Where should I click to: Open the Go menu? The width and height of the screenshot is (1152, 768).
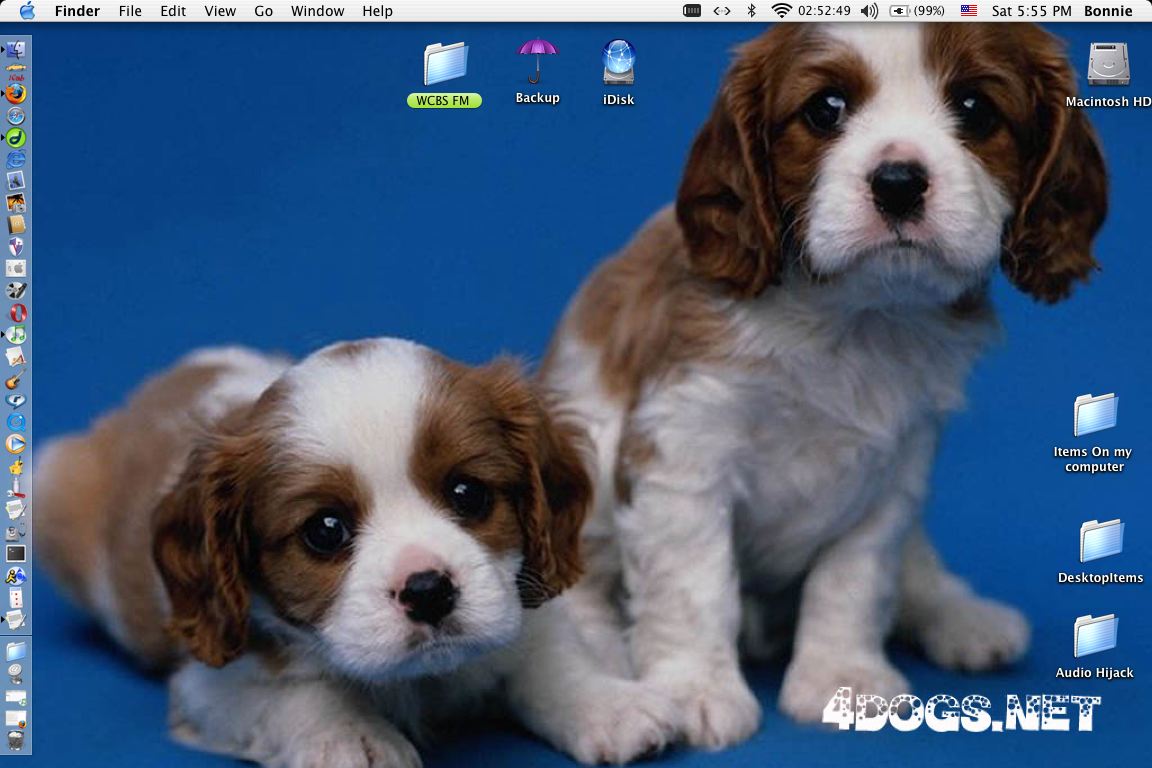[263, 11]
